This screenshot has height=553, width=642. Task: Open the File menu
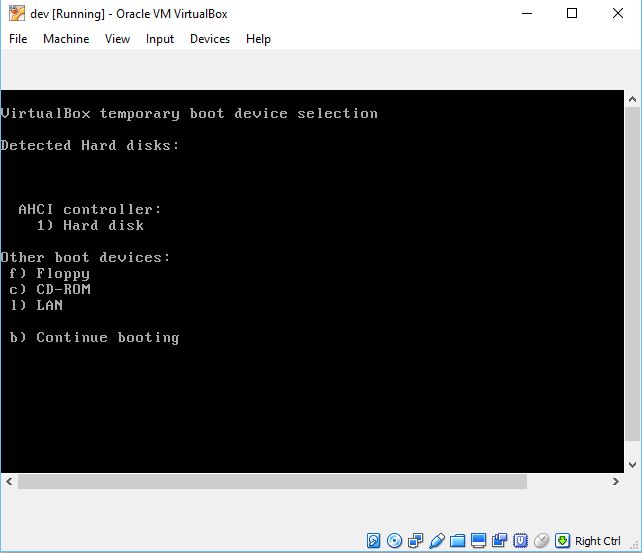[18, 39]
